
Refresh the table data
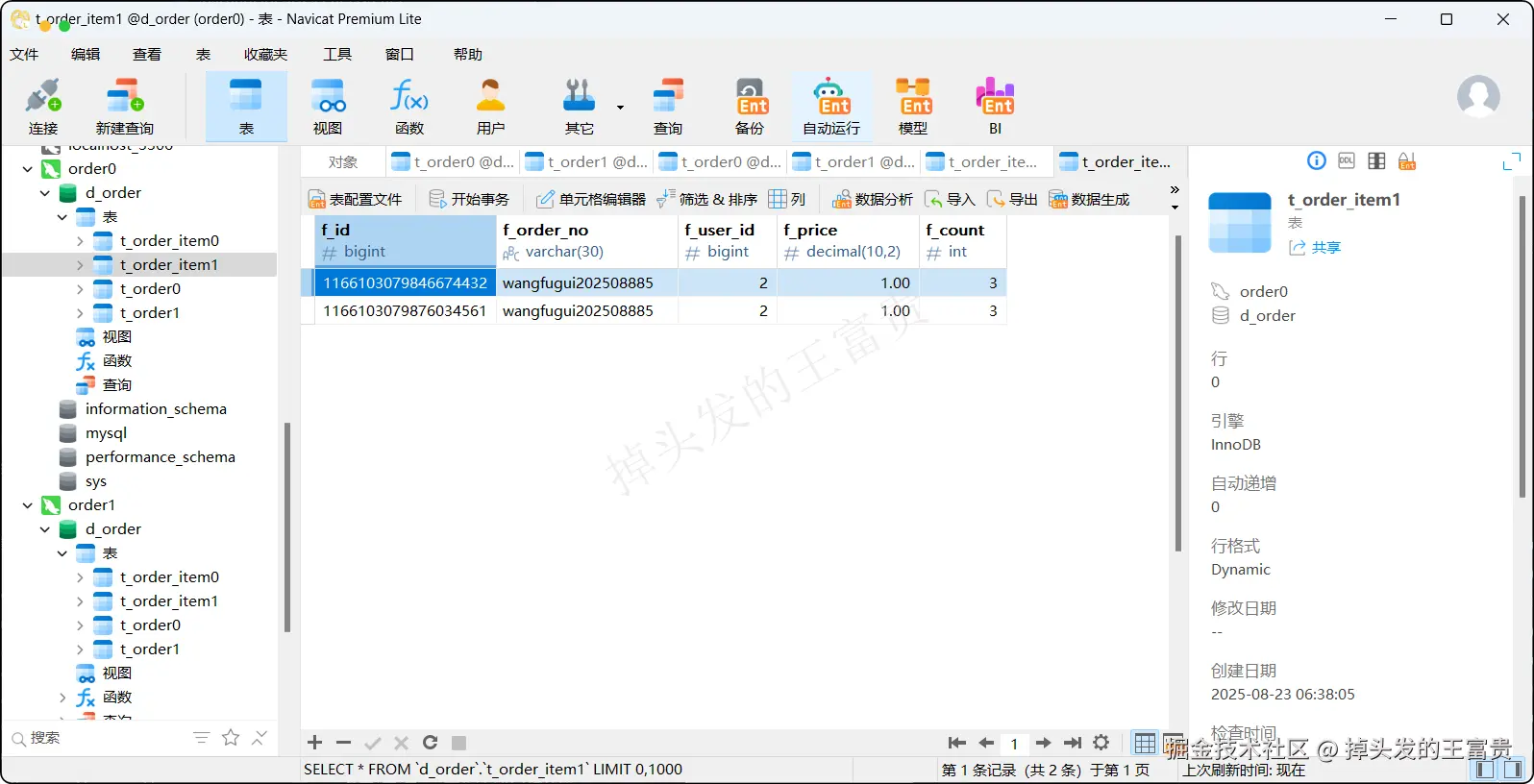point(431,743)
